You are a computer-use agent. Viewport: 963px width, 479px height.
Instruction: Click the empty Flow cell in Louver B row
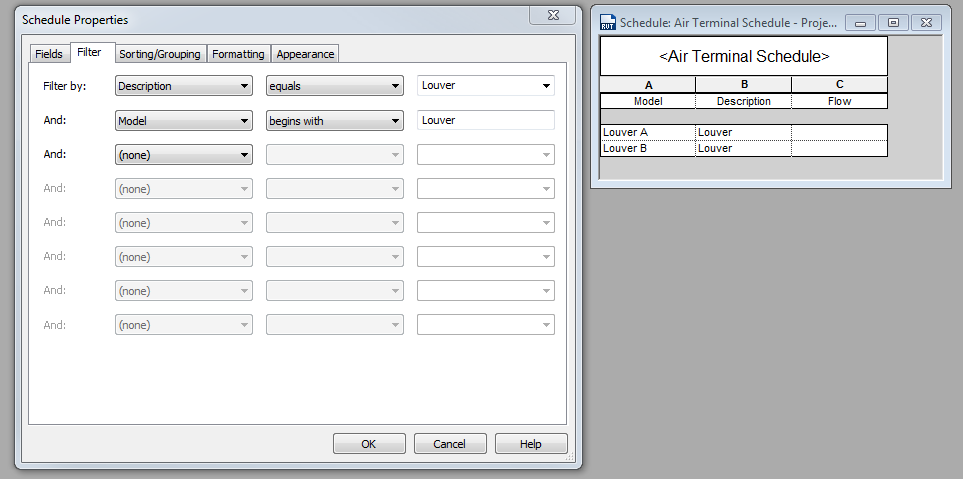click(840, 148)
